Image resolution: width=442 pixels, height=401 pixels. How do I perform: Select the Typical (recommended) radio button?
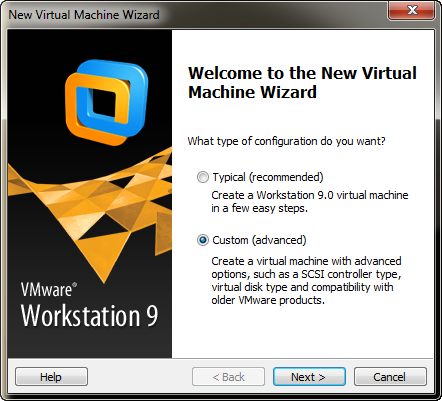point(203,177)
